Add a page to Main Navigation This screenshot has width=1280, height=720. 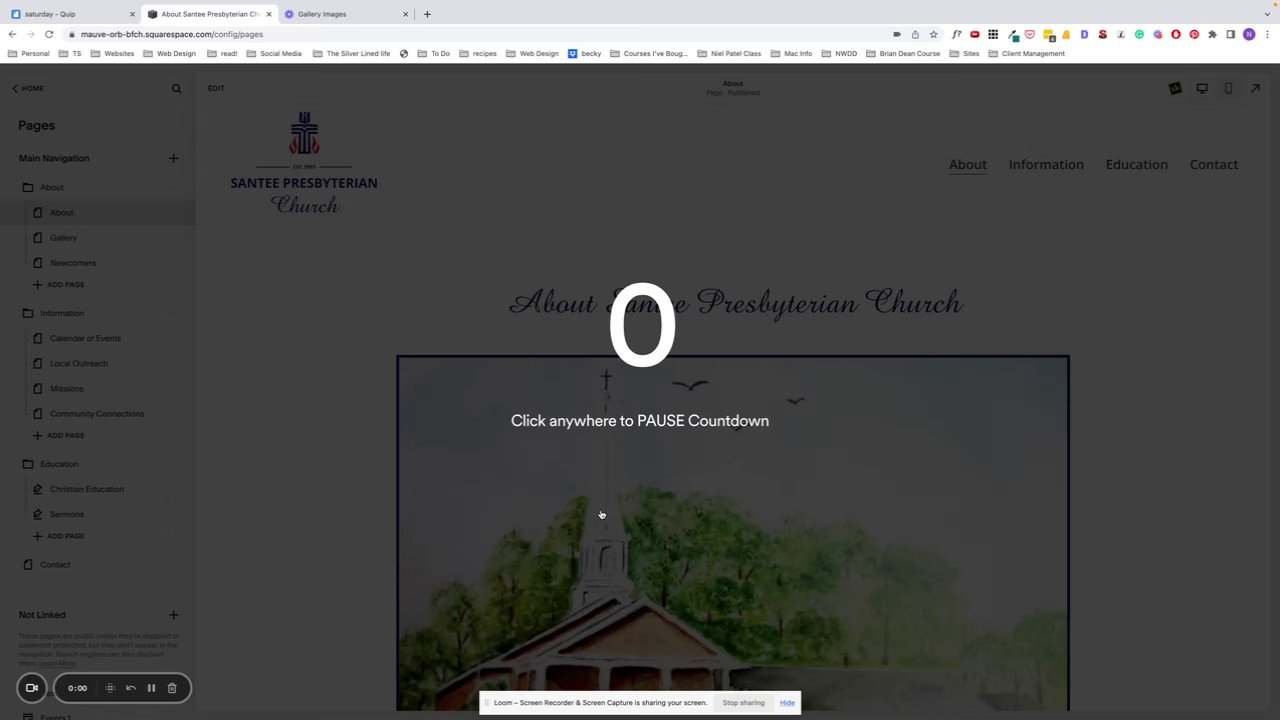[x=173, y=158]
